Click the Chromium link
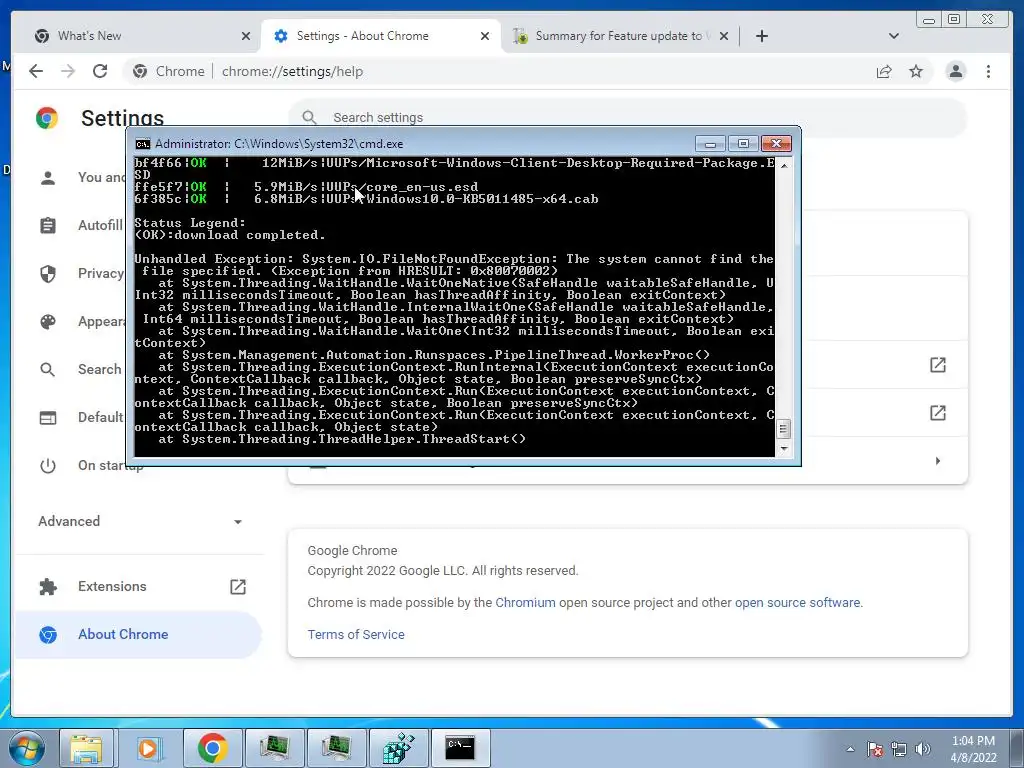This screenshot has height=768, width=1024. (x=525, y=602)
